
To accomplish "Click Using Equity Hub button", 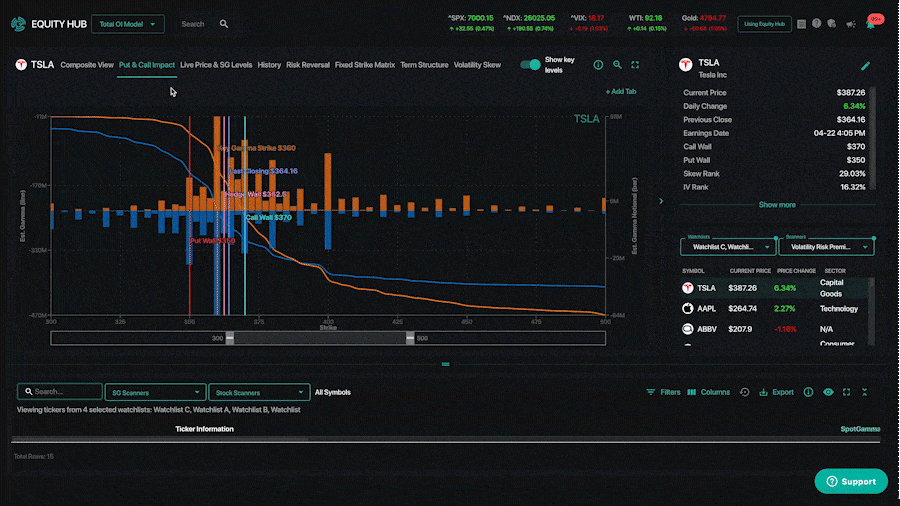I will pyautogui.click(x=764, y=24).
